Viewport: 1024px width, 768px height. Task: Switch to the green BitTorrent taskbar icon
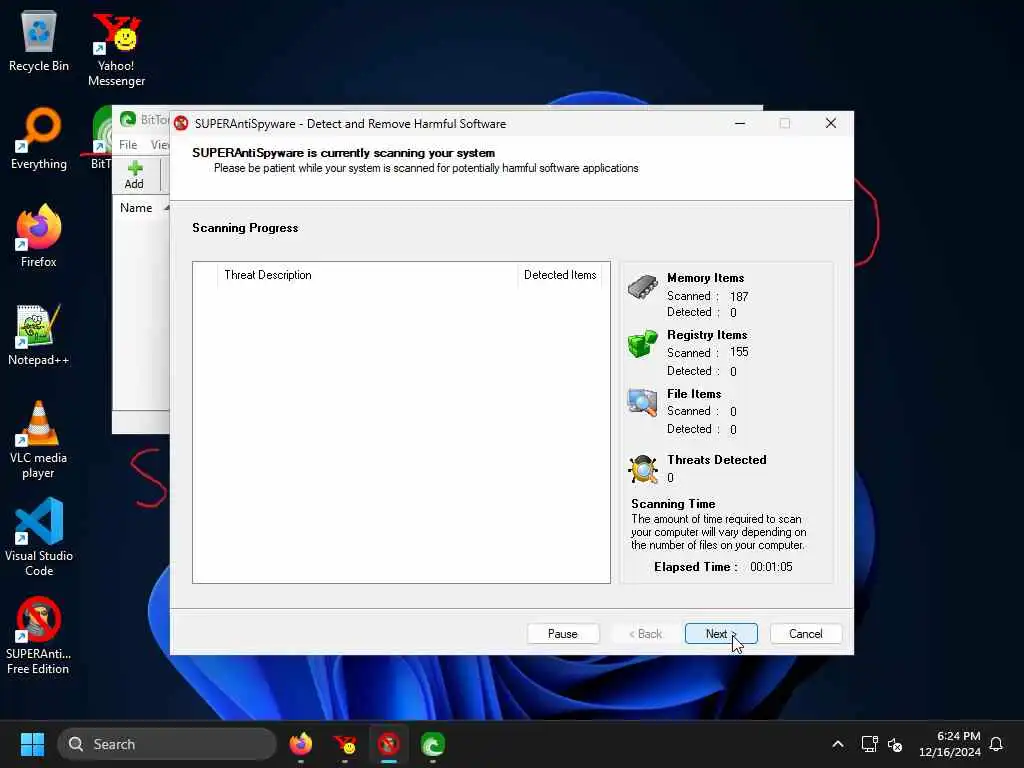pos(432,744)
